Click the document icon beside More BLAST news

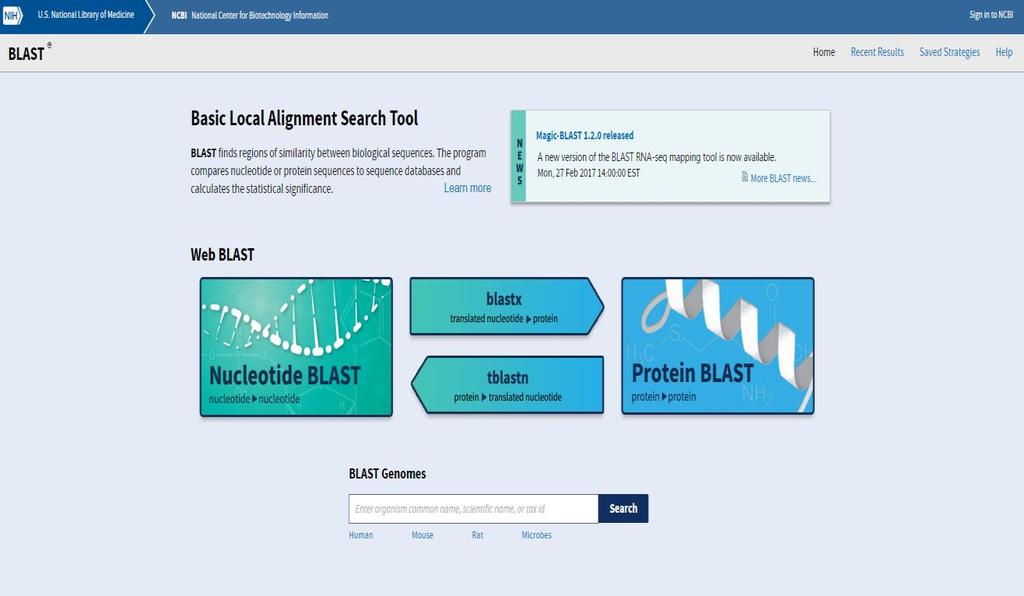[744, 176]
